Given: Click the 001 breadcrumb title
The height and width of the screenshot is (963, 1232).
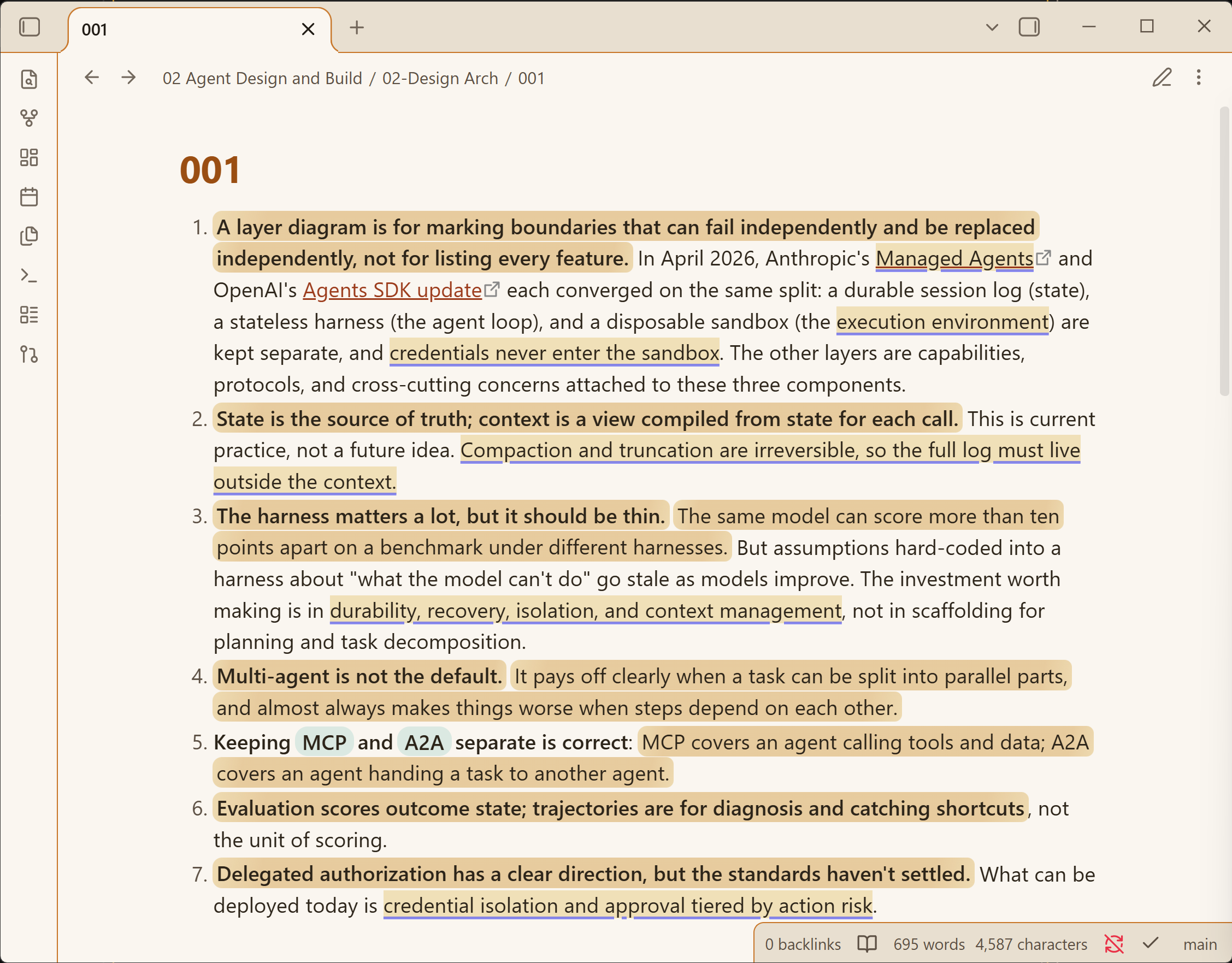Looking at the screenshot, I should pyautogui.click(x=532, y=78).
